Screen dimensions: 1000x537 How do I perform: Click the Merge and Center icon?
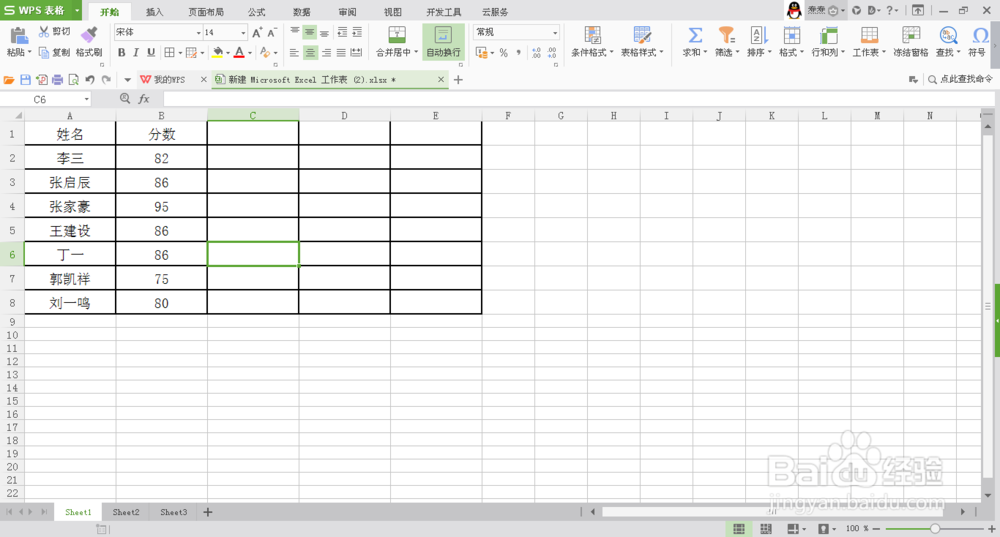(397, 35)
